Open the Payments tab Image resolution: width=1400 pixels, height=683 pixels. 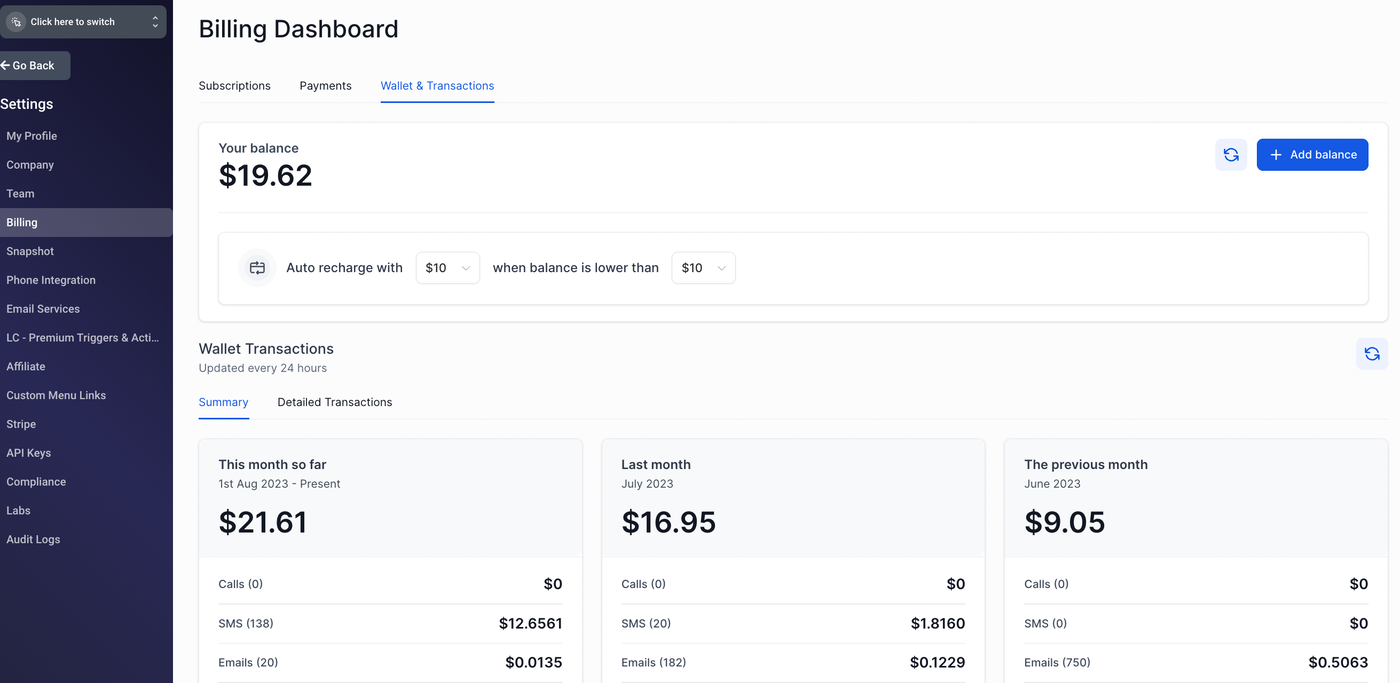[325, 86]
